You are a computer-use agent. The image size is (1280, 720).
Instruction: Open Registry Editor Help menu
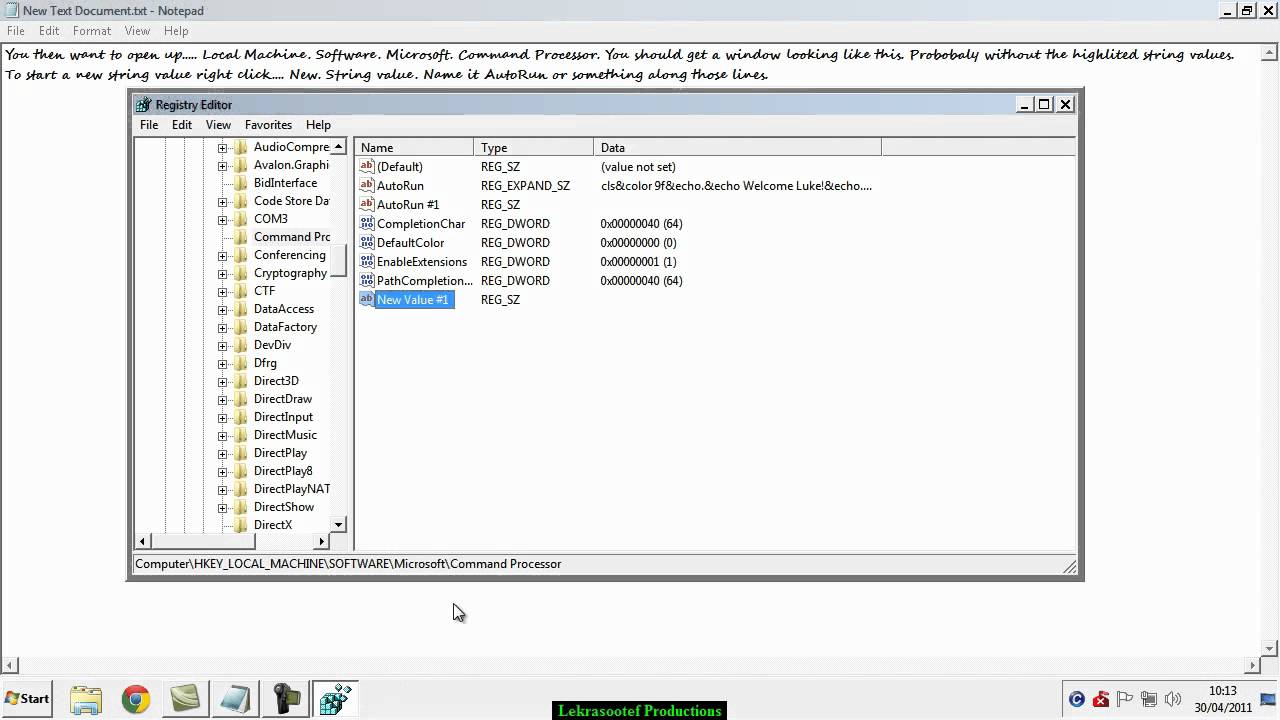tap(318, 125)
